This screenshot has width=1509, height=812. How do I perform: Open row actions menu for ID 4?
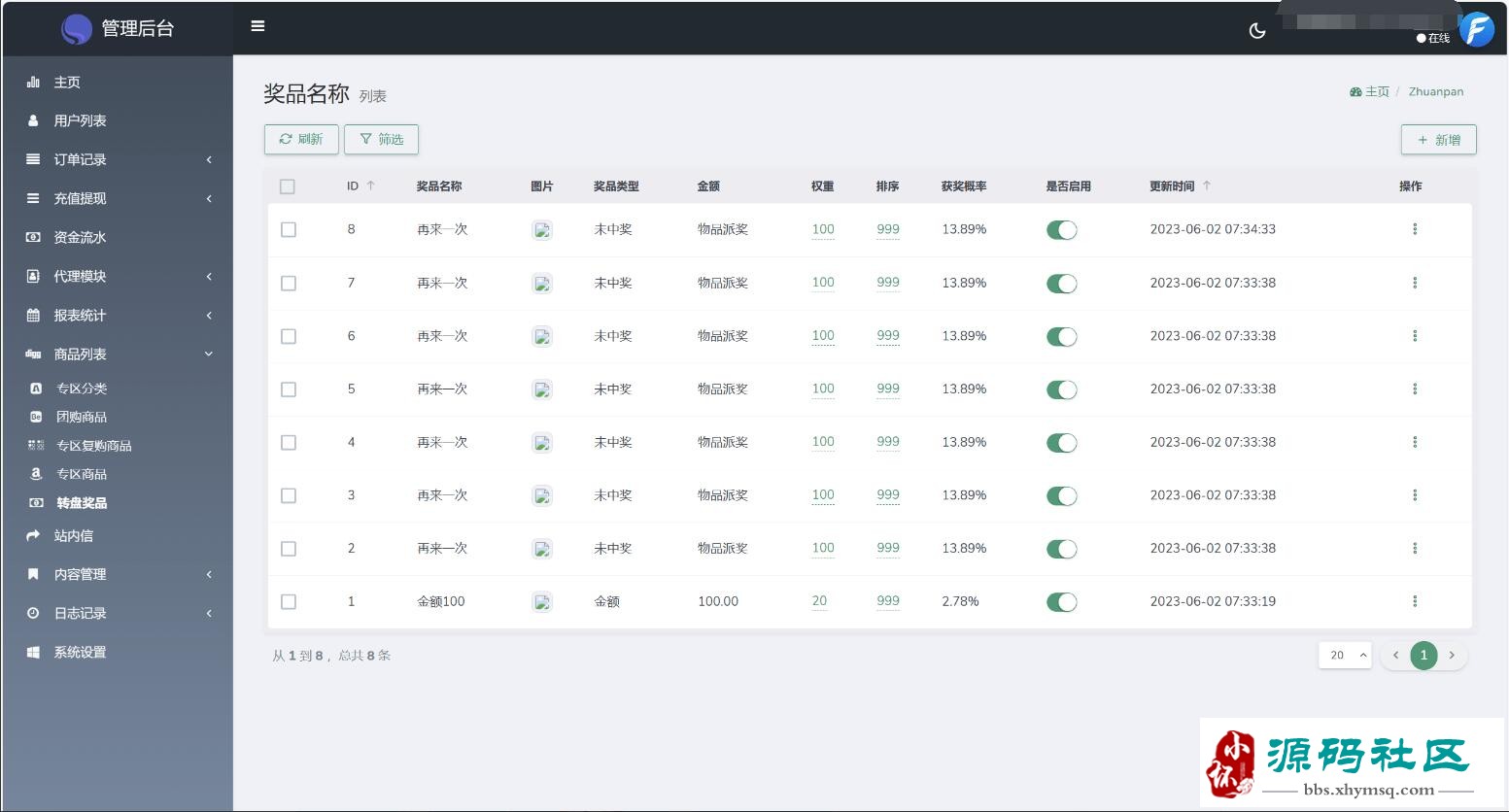[x=1415, y=442]
